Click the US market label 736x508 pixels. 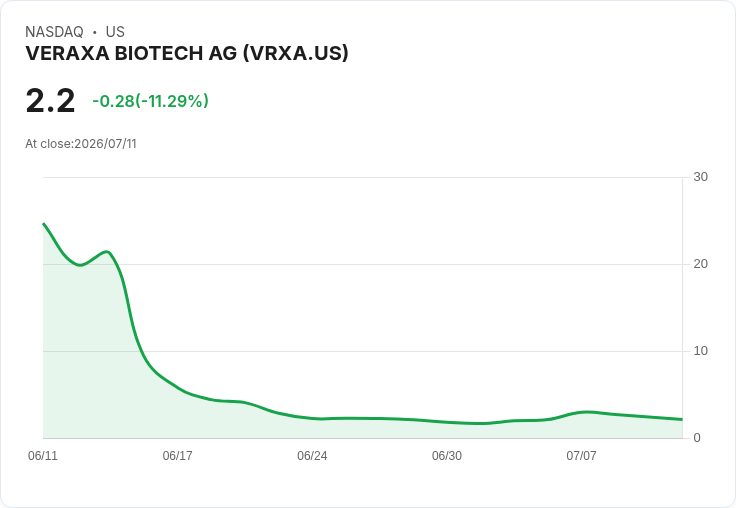tap(115, 32)
